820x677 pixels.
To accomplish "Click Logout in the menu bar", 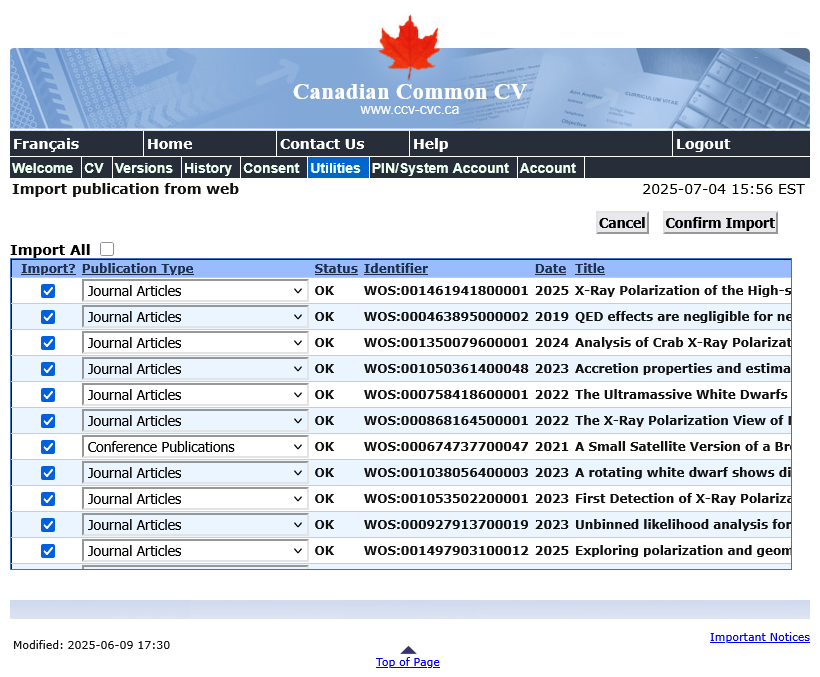I will click(703, 144).
